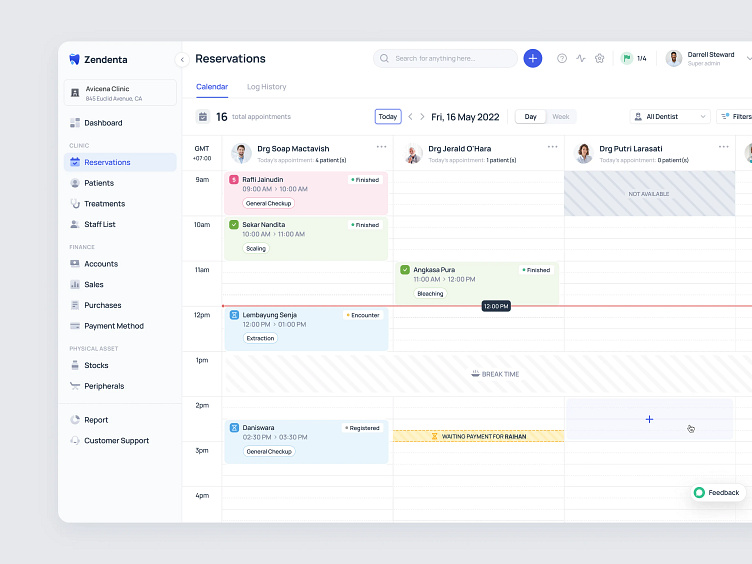This screenshot has width=752, height=564.
Task: Collapse the sidebar with the arrow button
Action: 182,59
